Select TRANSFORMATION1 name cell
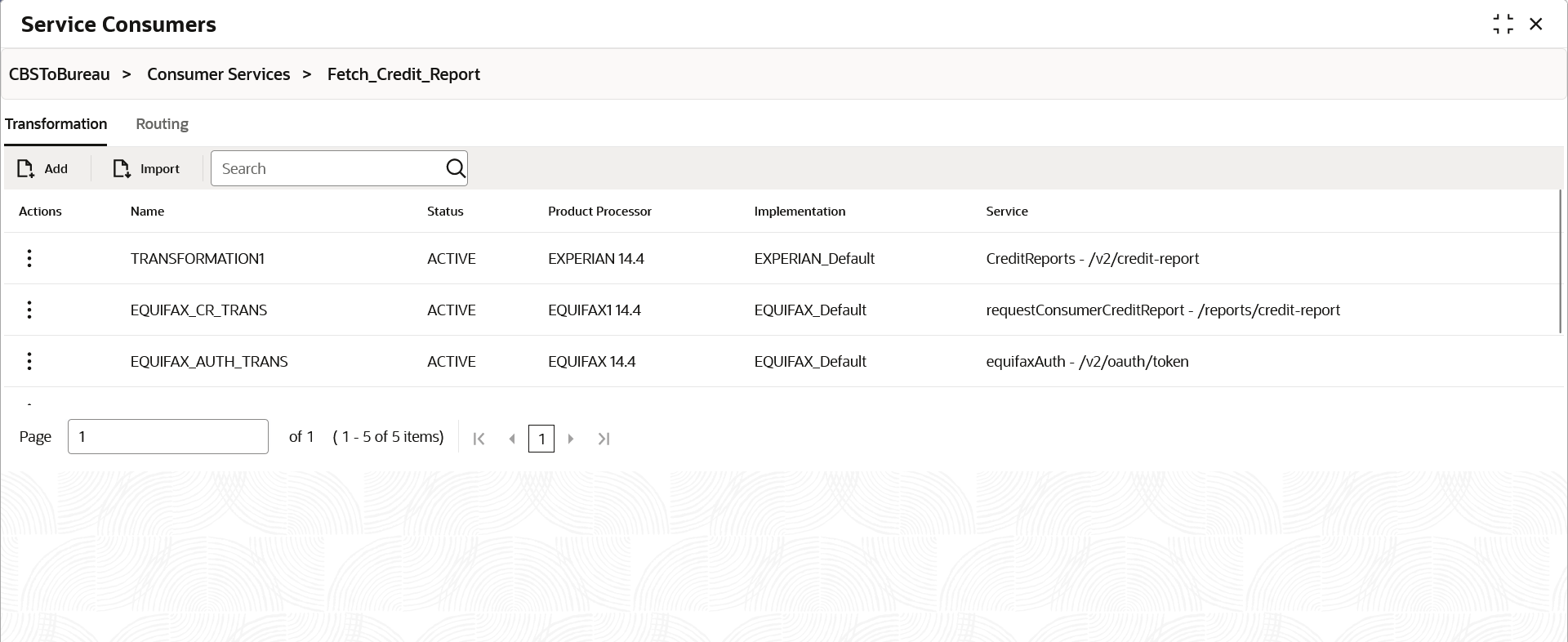 point(197,259)
